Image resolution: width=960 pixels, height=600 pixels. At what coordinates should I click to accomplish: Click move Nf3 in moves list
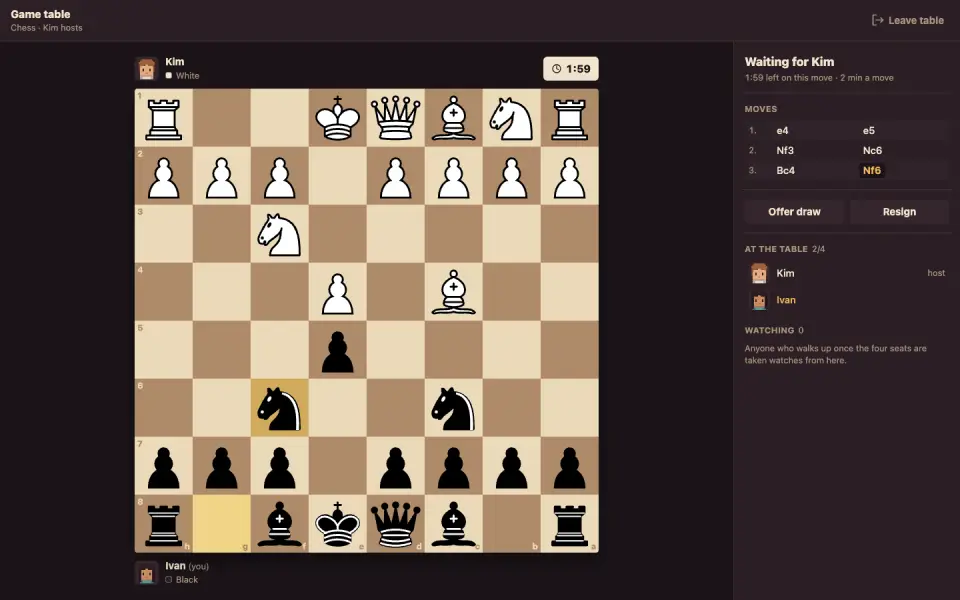click(x=785, y=151)
